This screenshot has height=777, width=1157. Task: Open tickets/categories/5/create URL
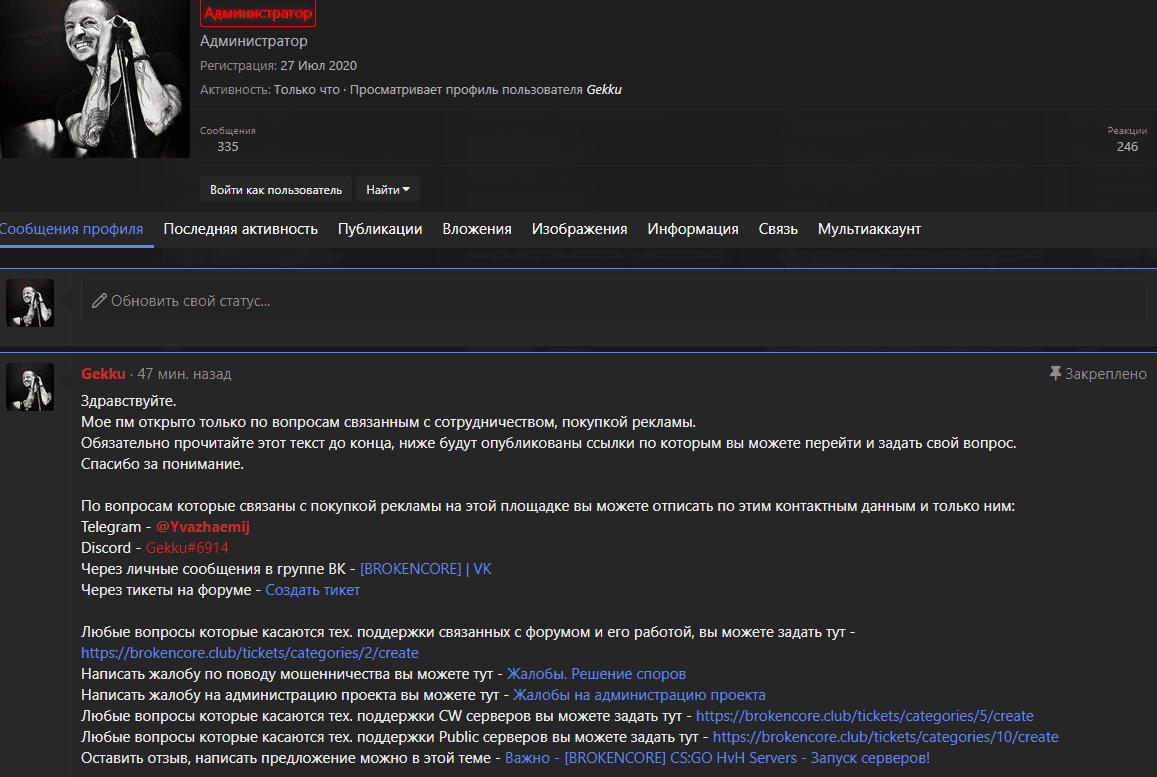pyautogui.click(x=865, y=716)
